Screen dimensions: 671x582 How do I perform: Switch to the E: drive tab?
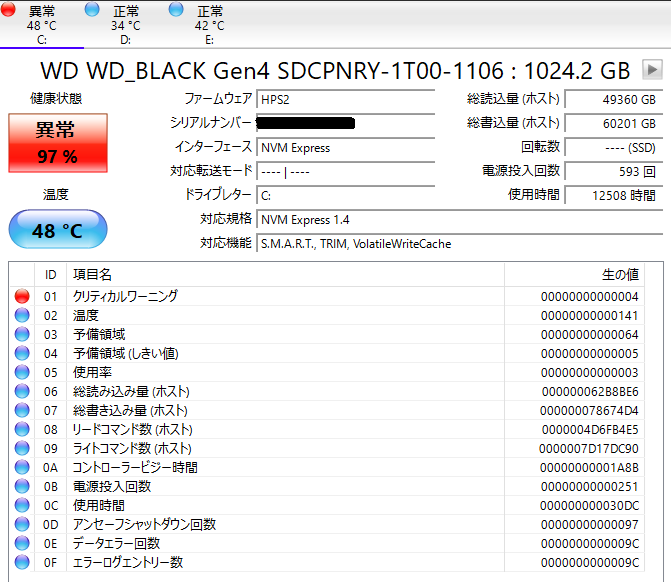tap(209, 24)
